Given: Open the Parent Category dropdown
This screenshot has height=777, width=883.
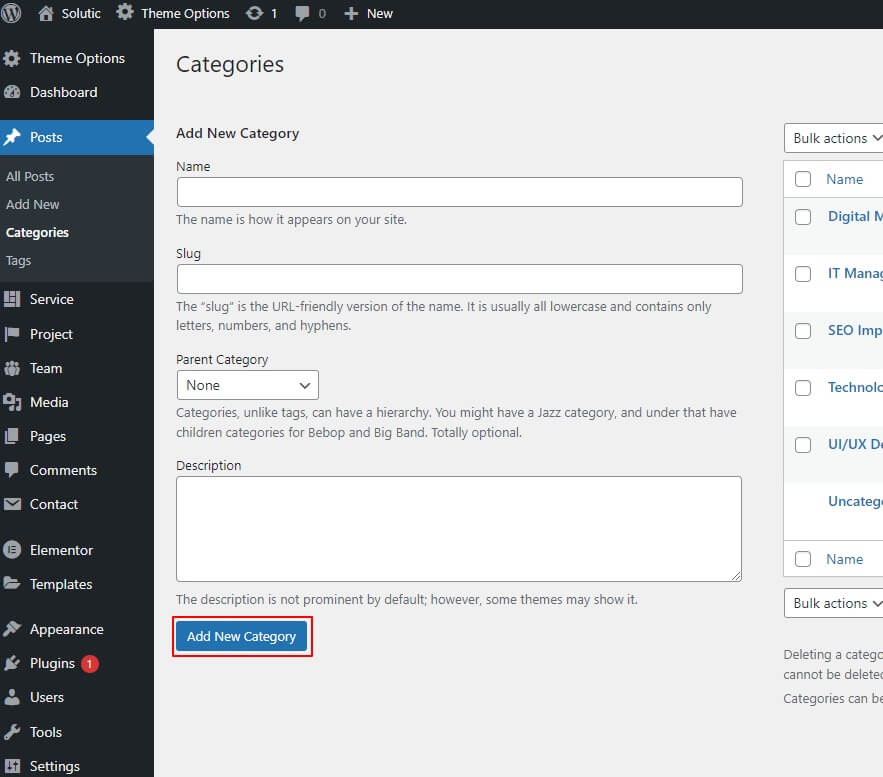Looking at the screenshot, I should click(x=247, y=385).
